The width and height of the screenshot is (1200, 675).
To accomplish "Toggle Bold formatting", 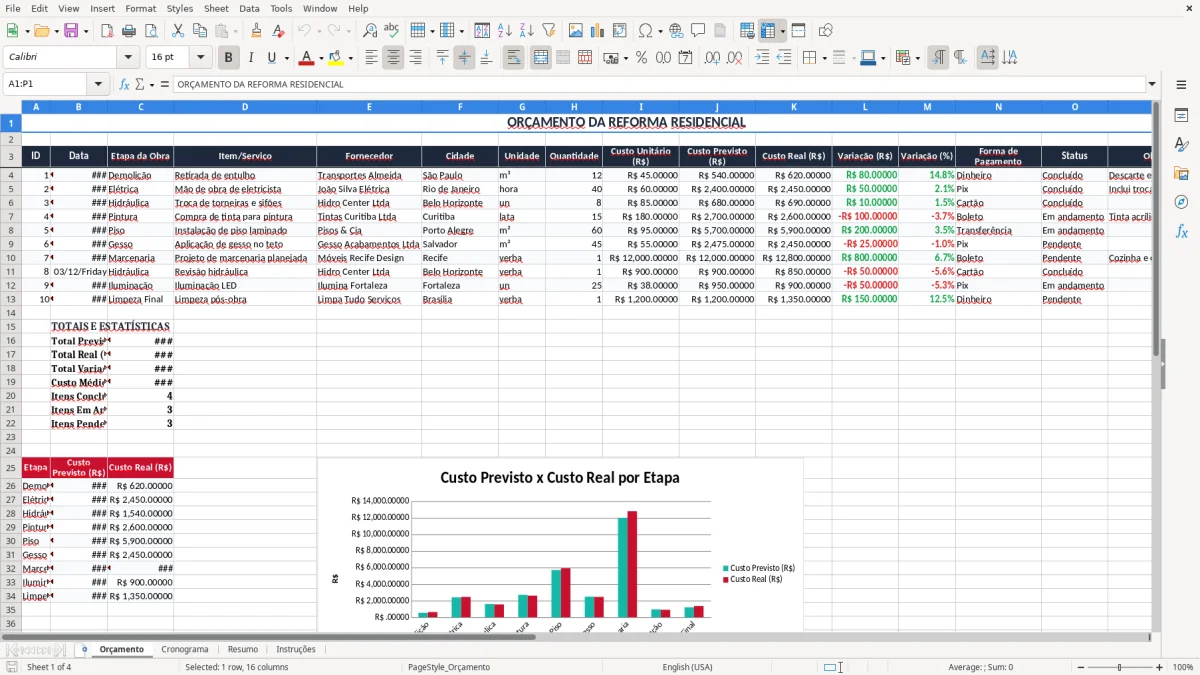I will coord(229,58).
